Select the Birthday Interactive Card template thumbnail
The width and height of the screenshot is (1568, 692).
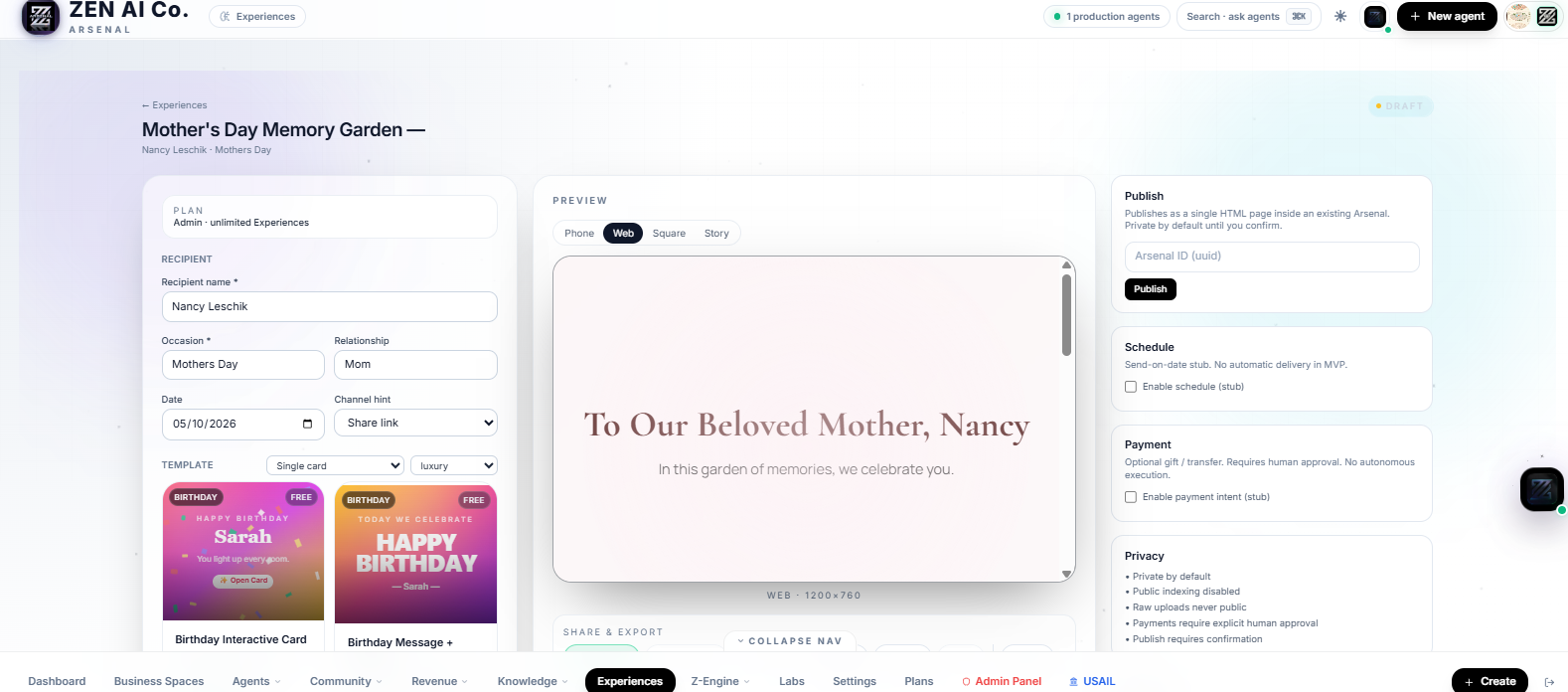tap(243, 552)
